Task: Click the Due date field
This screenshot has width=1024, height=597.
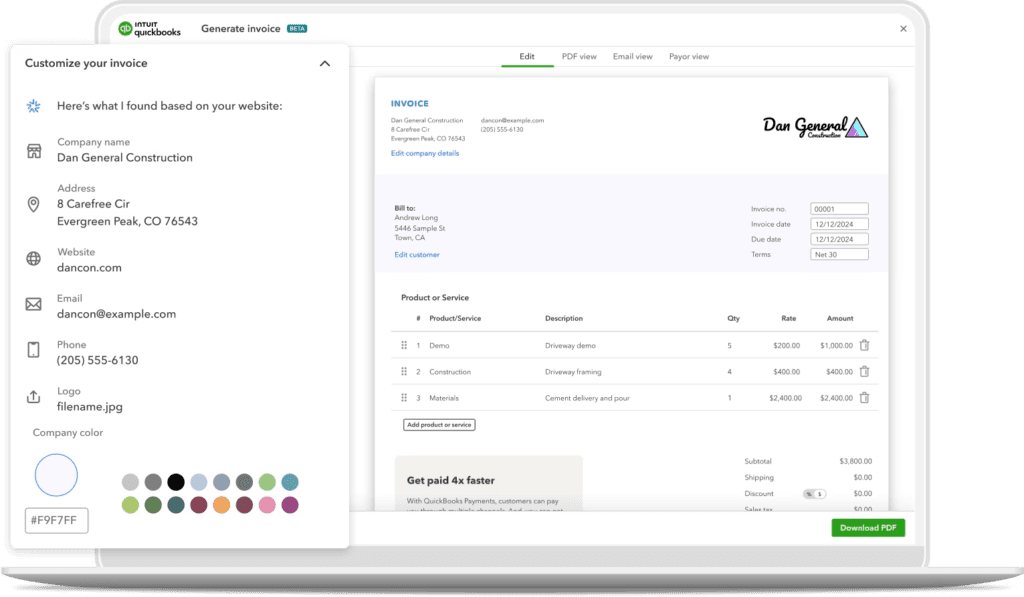Action: 839,239
